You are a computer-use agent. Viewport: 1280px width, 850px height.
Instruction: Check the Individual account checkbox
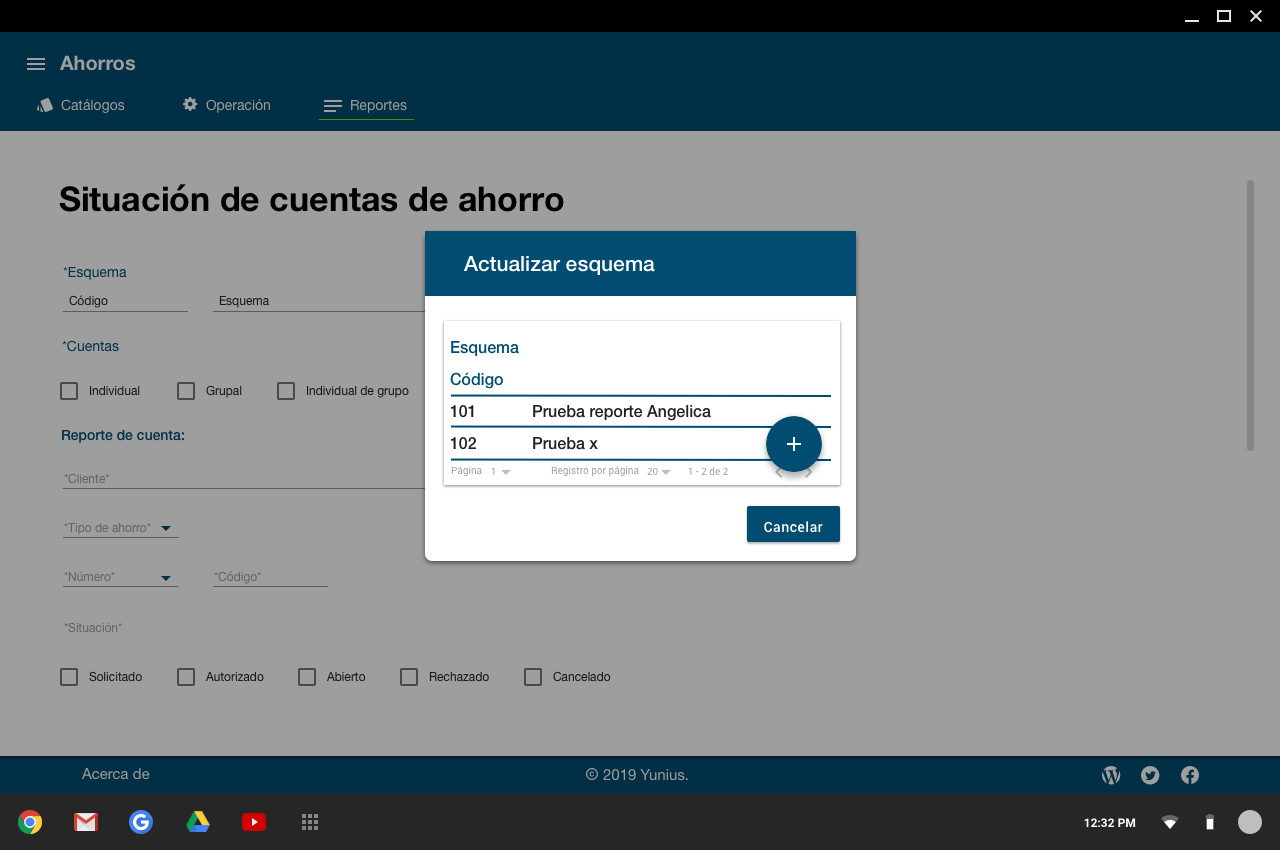(x=69, y=391)
